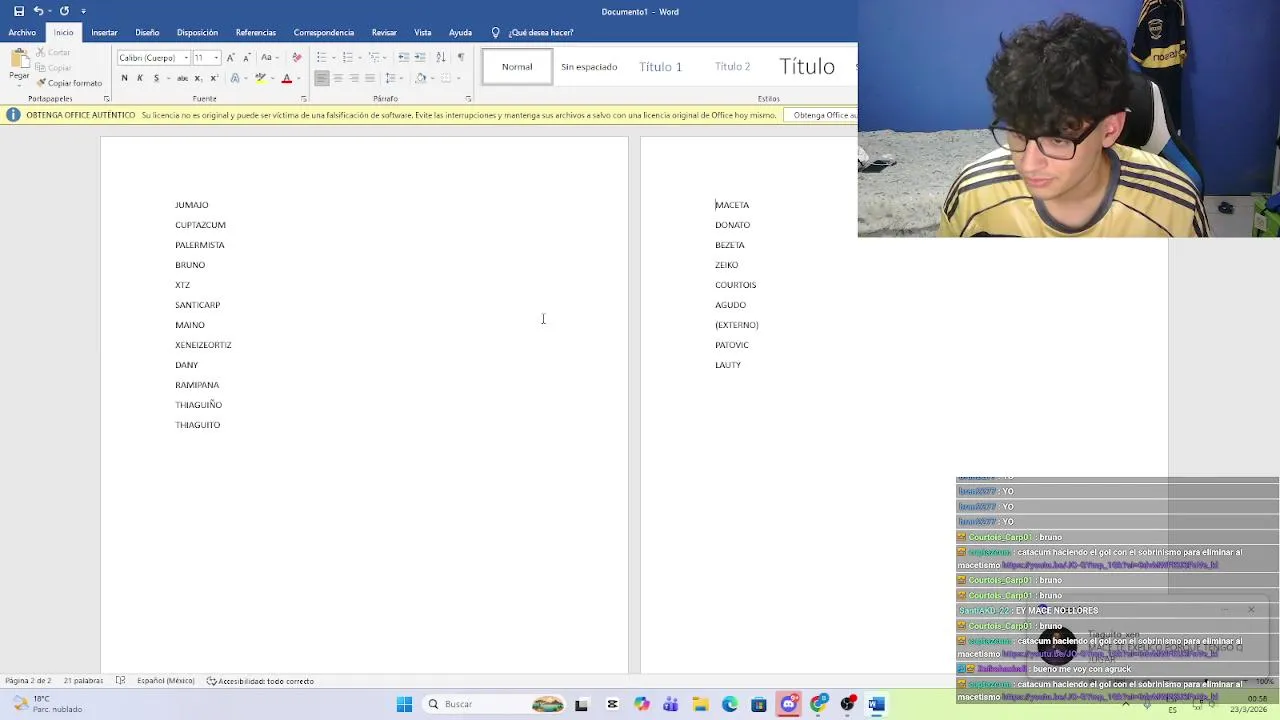Viewport: 1280px width, 720px height.
Task: Switch to the Correspondencia tab
Action: tap(324, 32)
